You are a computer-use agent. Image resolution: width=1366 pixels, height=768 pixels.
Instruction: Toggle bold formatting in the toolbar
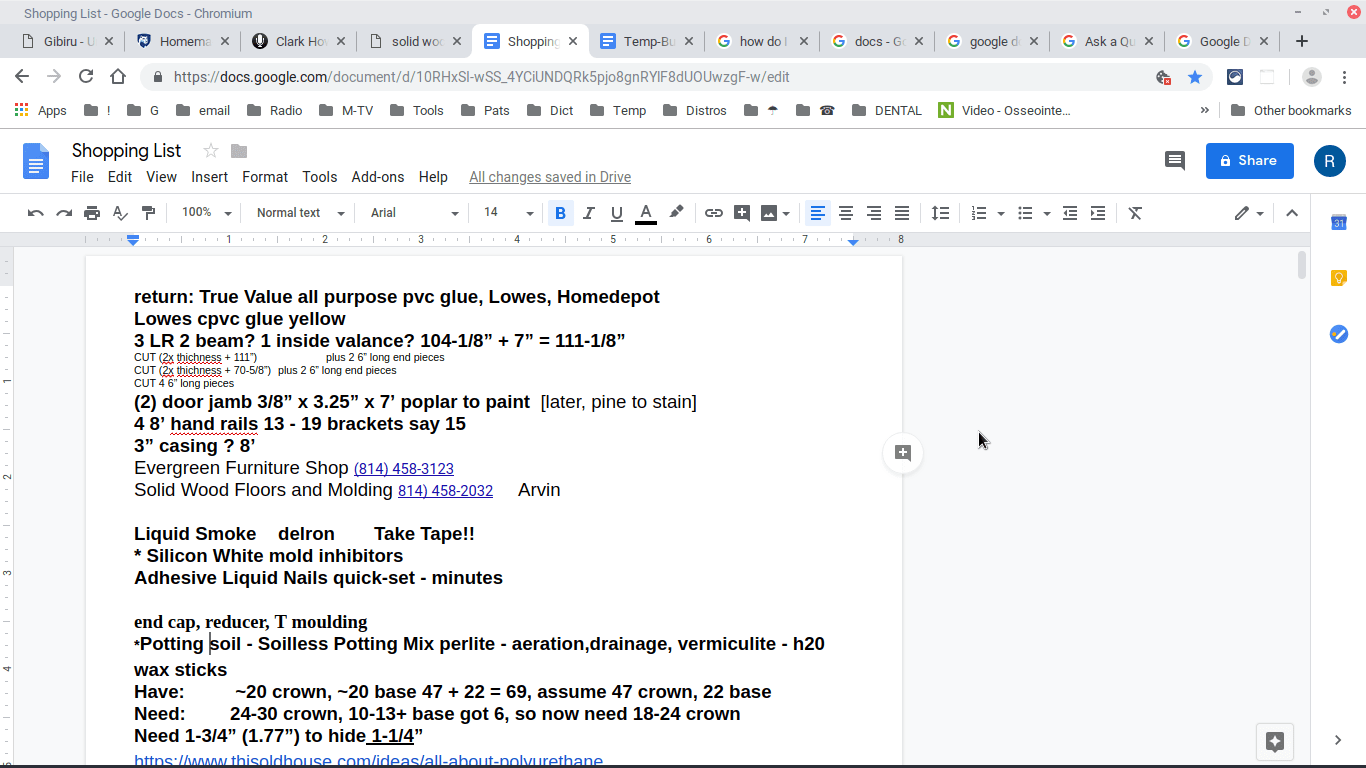point(560,212)
